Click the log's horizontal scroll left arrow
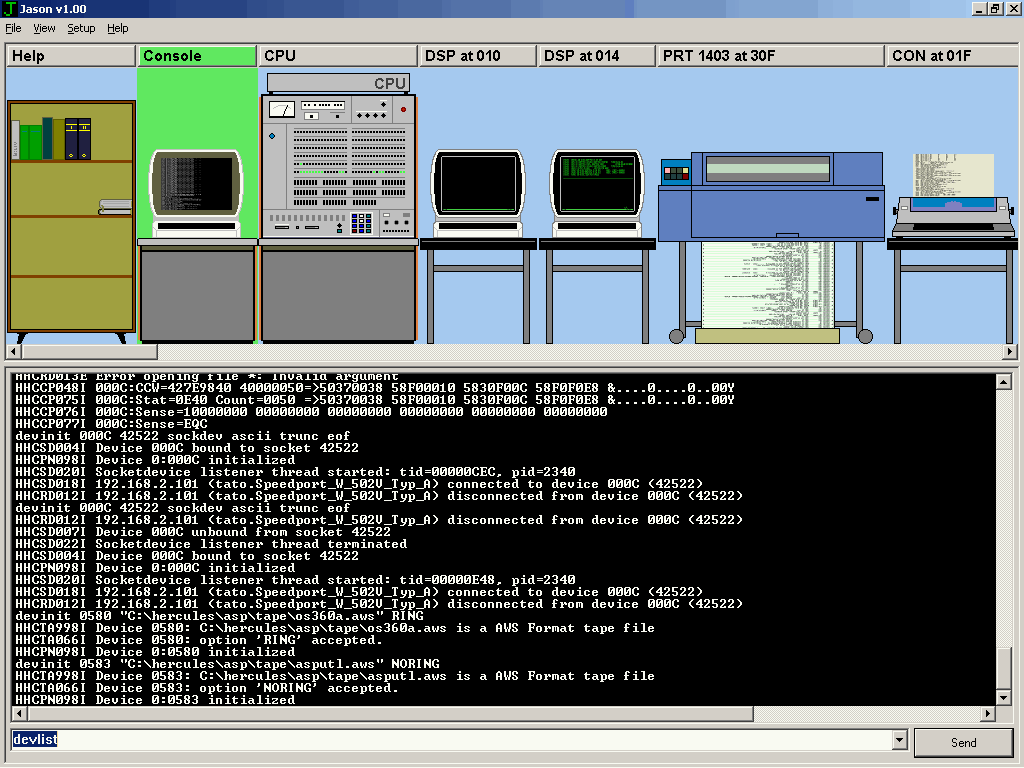The image size is (1024, 768). (x=18, y=714)
